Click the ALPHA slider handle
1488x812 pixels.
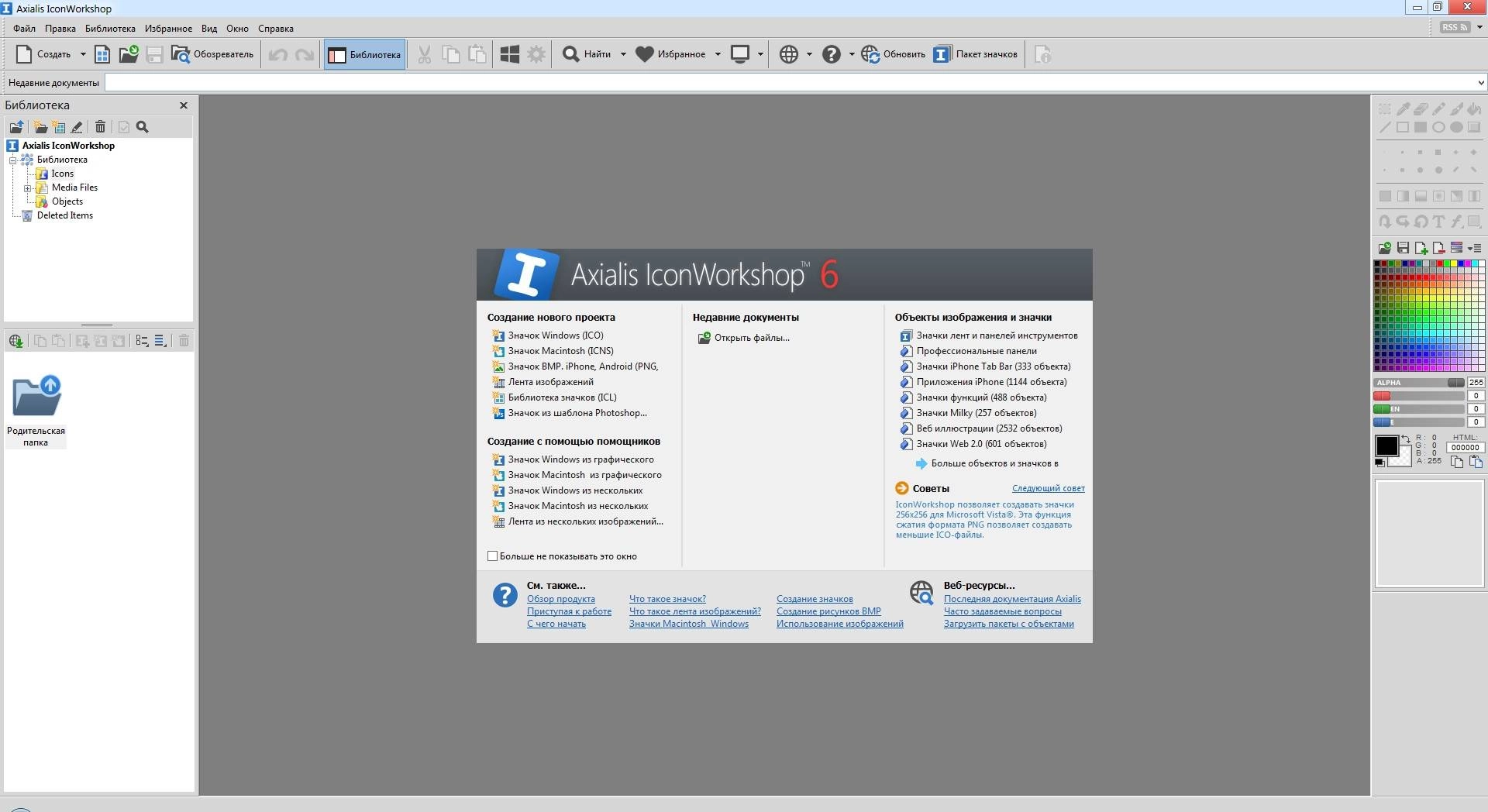1455,383
